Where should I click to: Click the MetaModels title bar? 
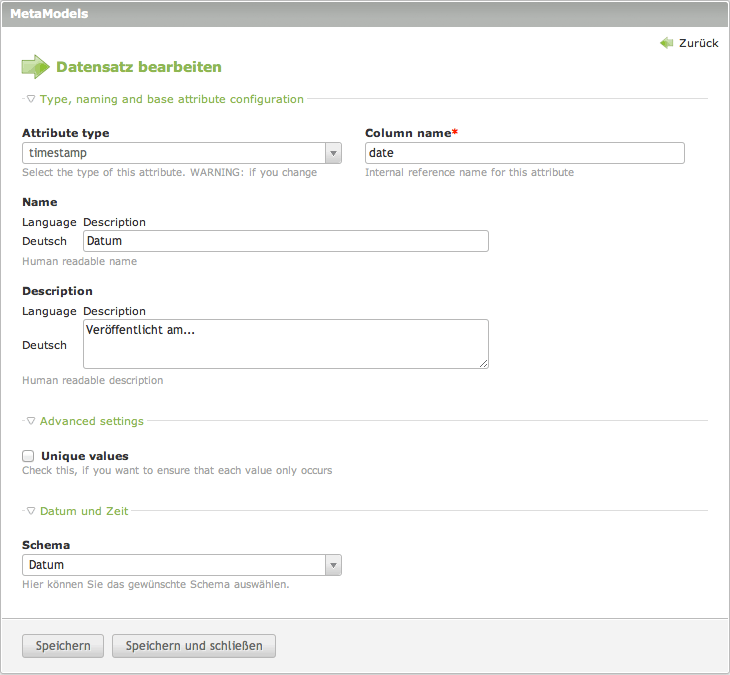(364, 14)
